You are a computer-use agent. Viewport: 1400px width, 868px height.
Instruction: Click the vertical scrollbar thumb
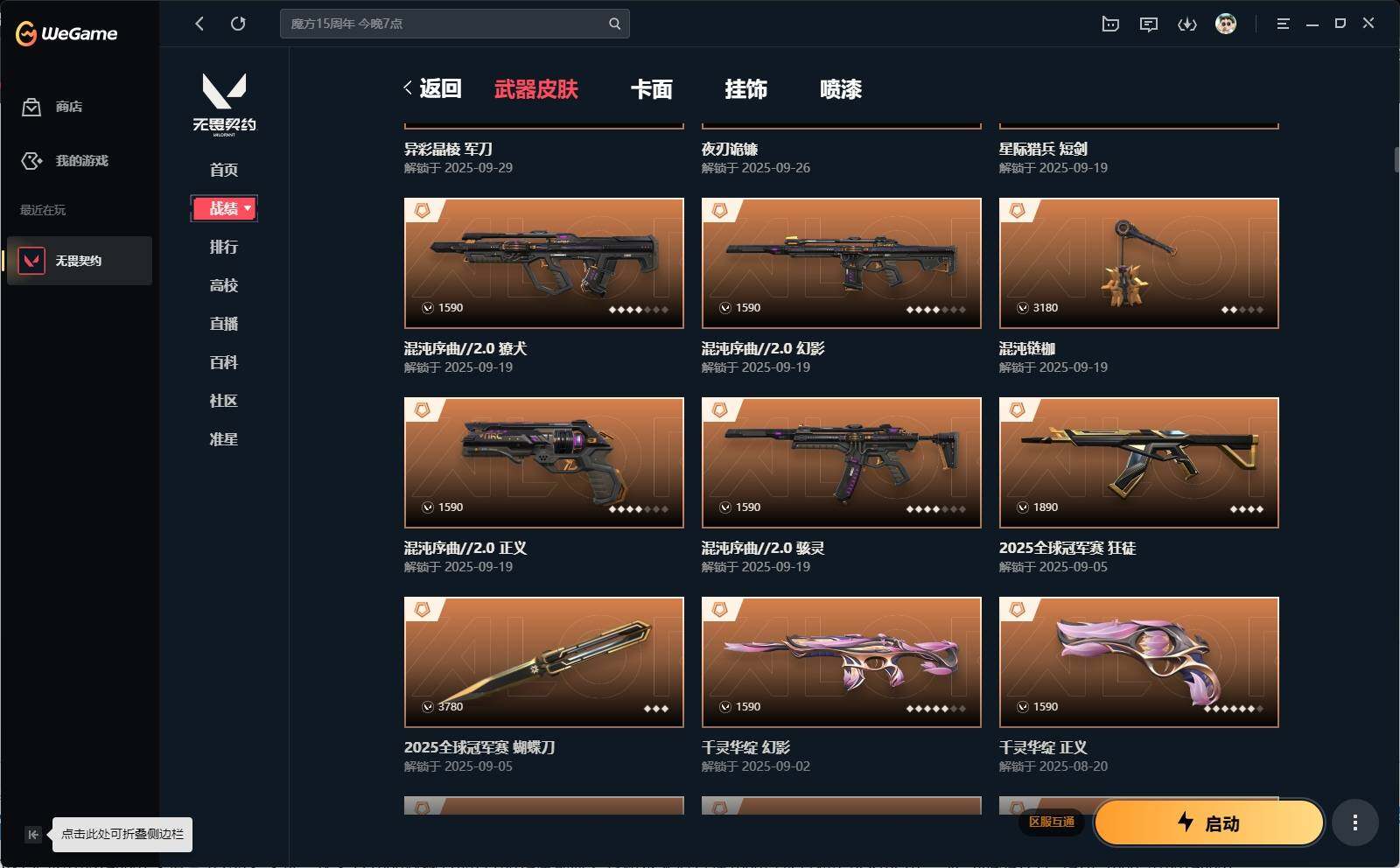point(1396,160)
